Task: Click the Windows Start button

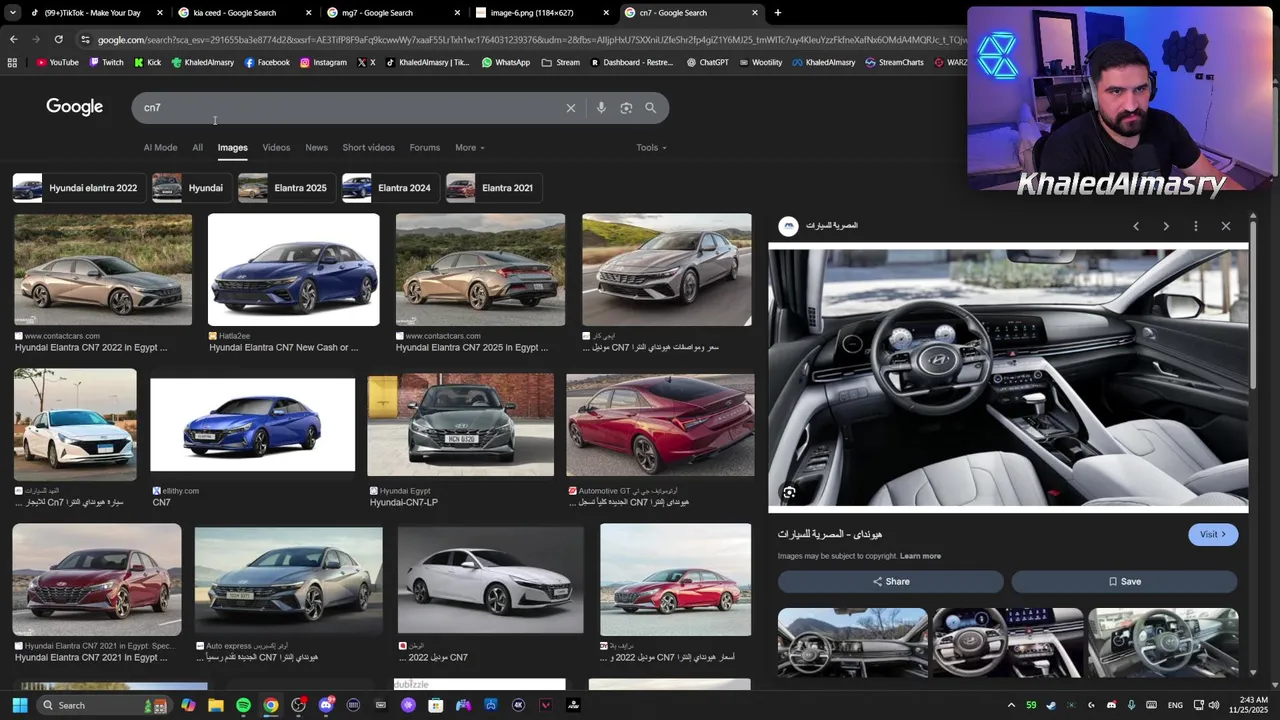Action: click(x=19, y=705)
